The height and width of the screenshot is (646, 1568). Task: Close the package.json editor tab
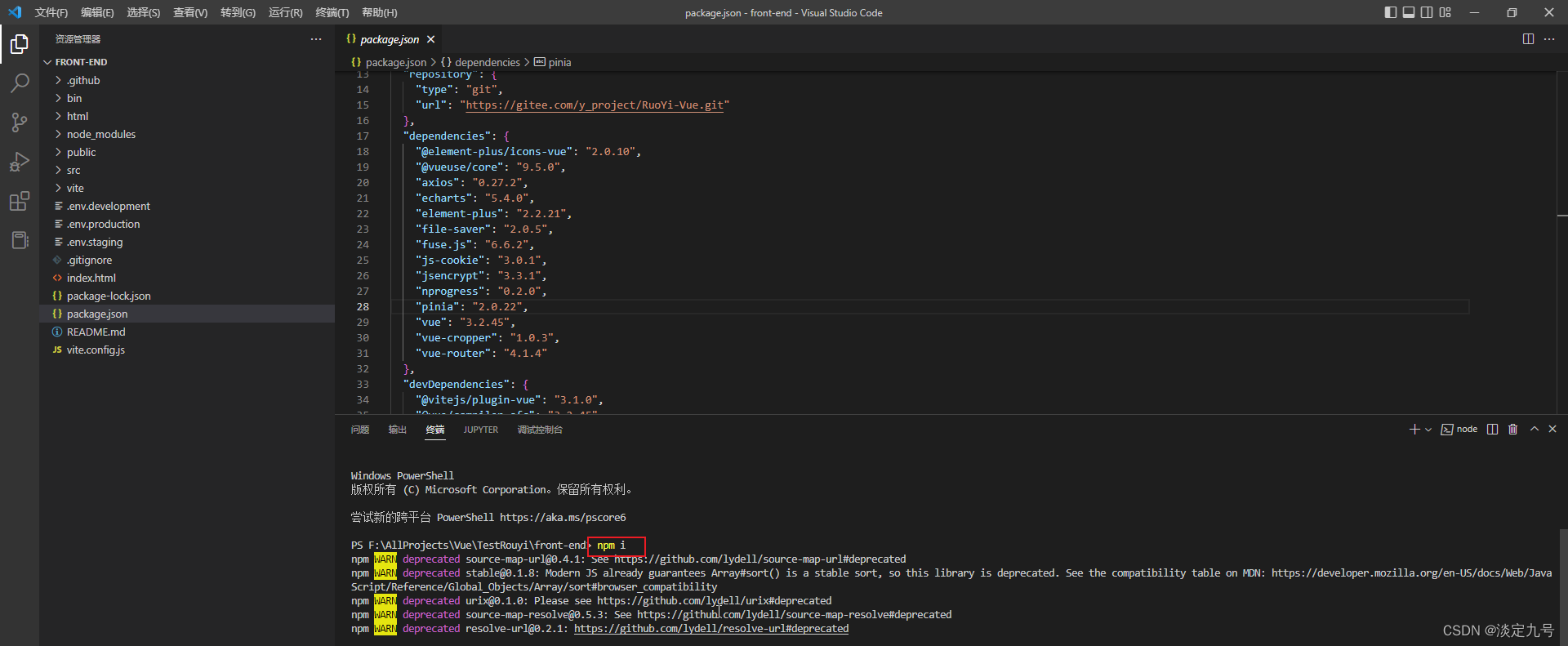430,39
